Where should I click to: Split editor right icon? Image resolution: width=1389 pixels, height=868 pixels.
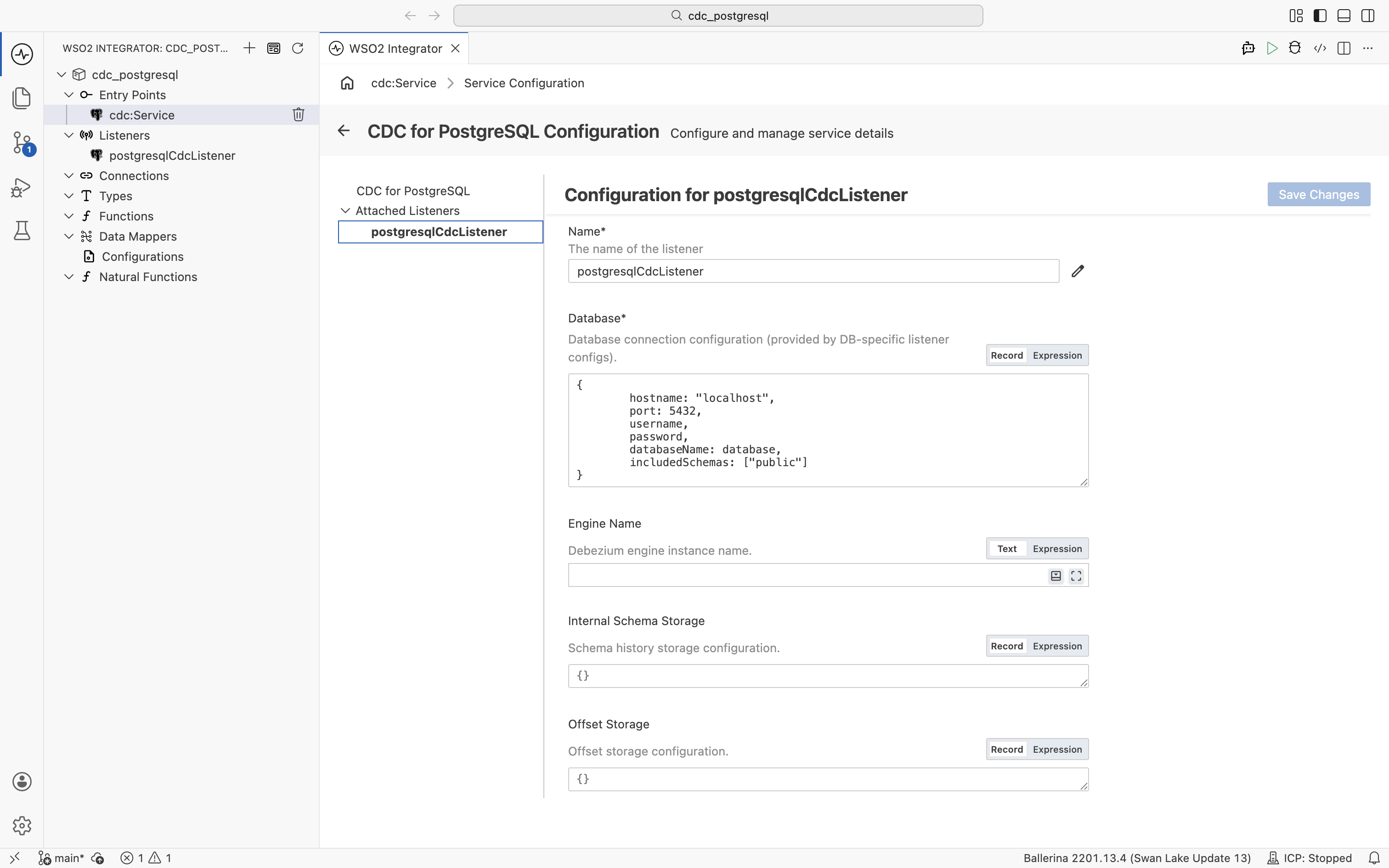[x=1344, y=48]
